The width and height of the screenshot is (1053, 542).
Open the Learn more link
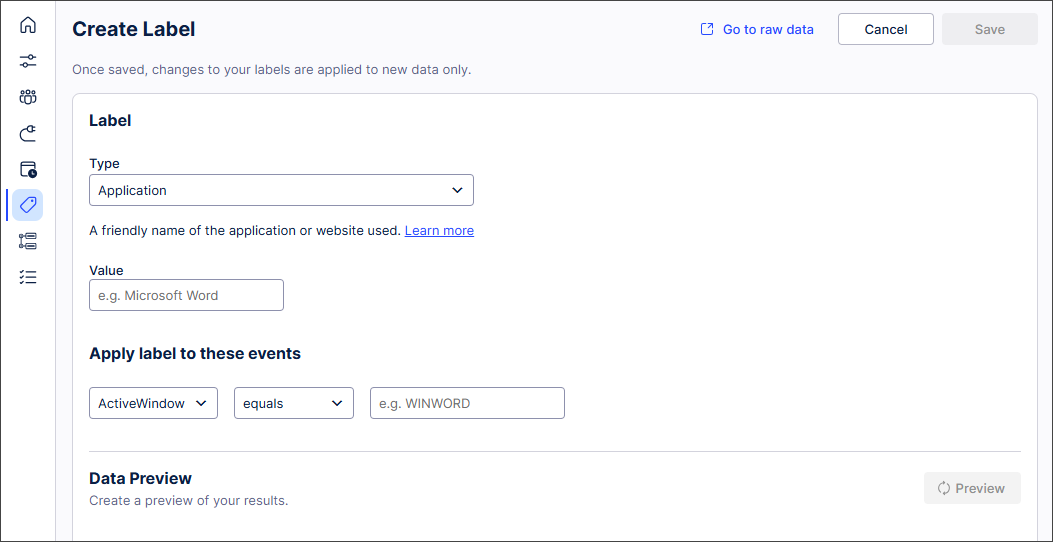coord(439,231)
